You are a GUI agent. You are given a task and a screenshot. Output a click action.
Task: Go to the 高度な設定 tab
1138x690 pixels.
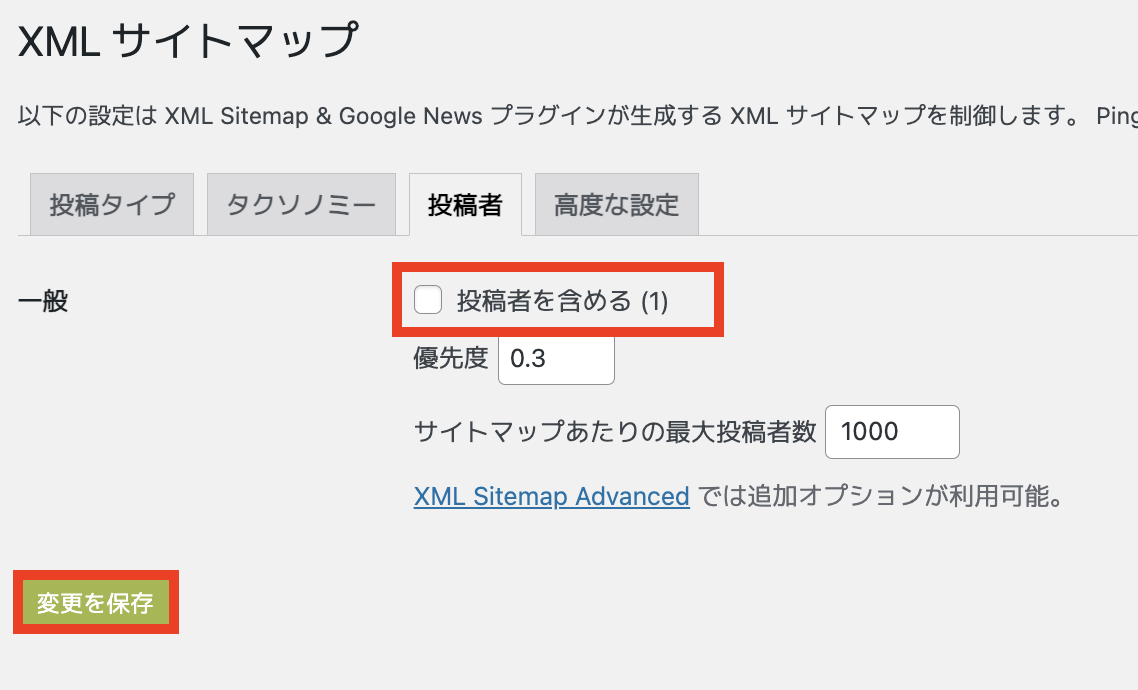(617, 205)
